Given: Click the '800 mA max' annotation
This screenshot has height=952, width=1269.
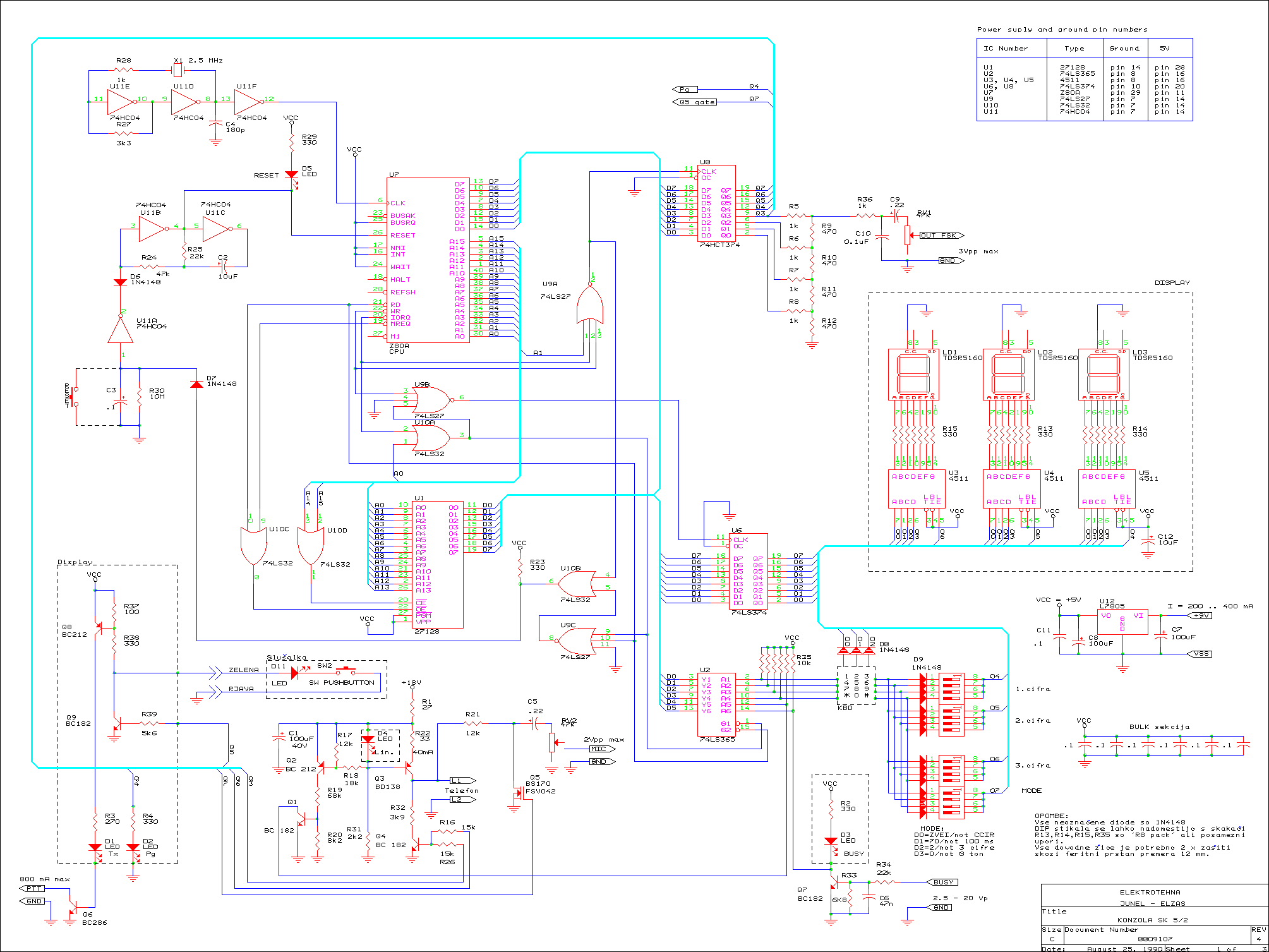Looking at the screenshot, I should [x=44, y=879].
